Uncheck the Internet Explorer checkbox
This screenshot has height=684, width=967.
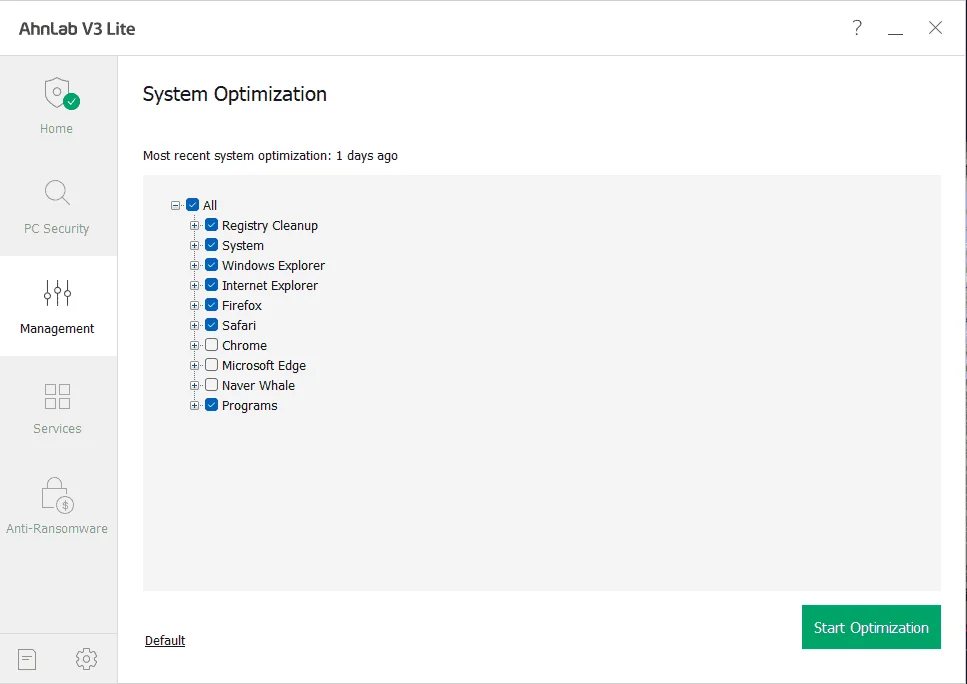click(x=212, y=285)
